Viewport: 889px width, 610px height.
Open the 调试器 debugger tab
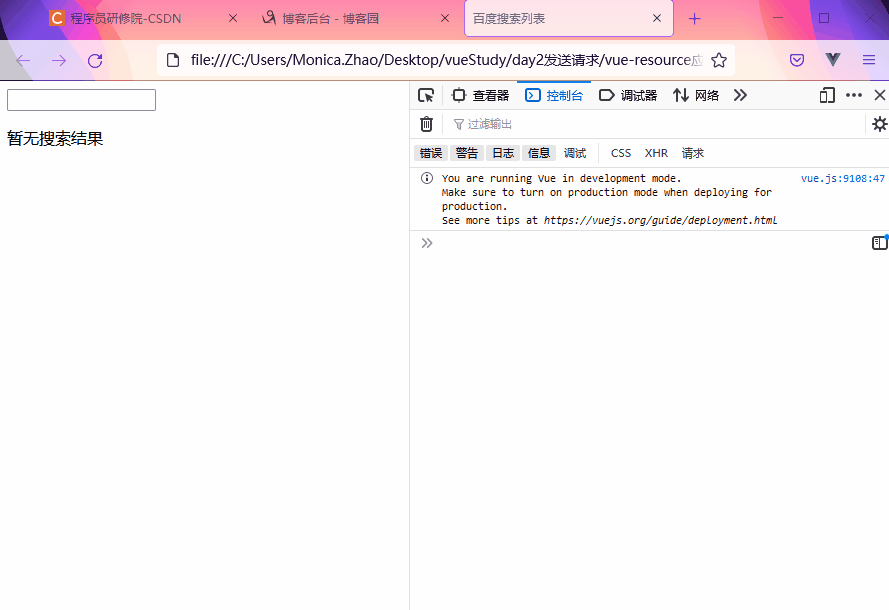point(628,95)
